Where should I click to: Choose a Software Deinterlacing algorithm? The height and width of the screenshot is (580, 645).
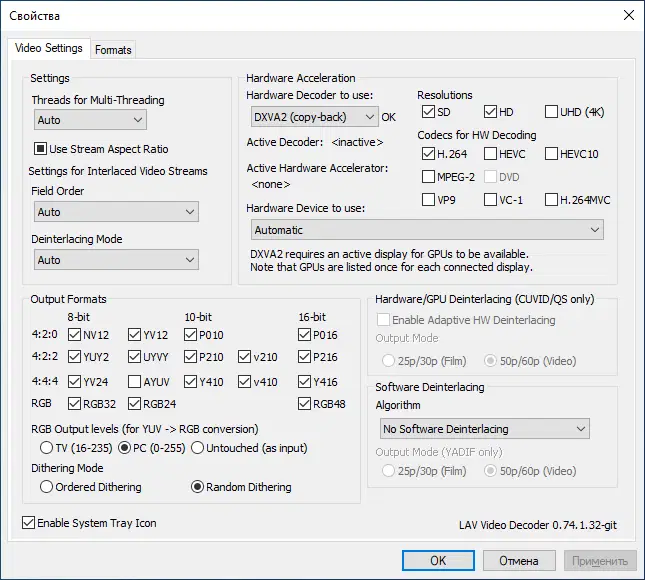485,429
